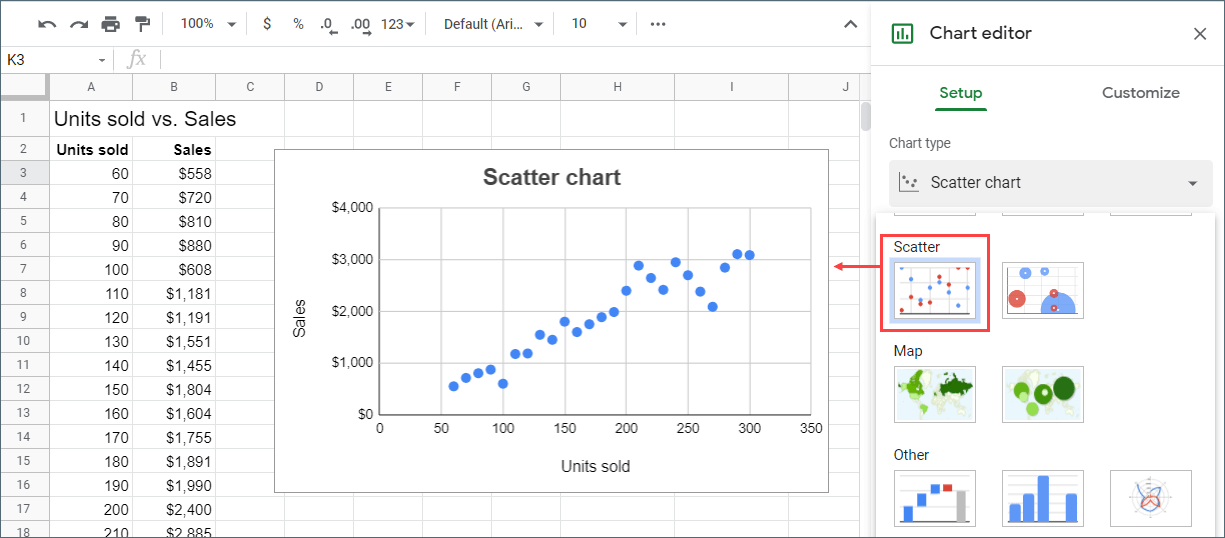The image size is (1225, 538).
Task: Open the Name box K3 dropdown arrow
Action: (x=101, y=60)
